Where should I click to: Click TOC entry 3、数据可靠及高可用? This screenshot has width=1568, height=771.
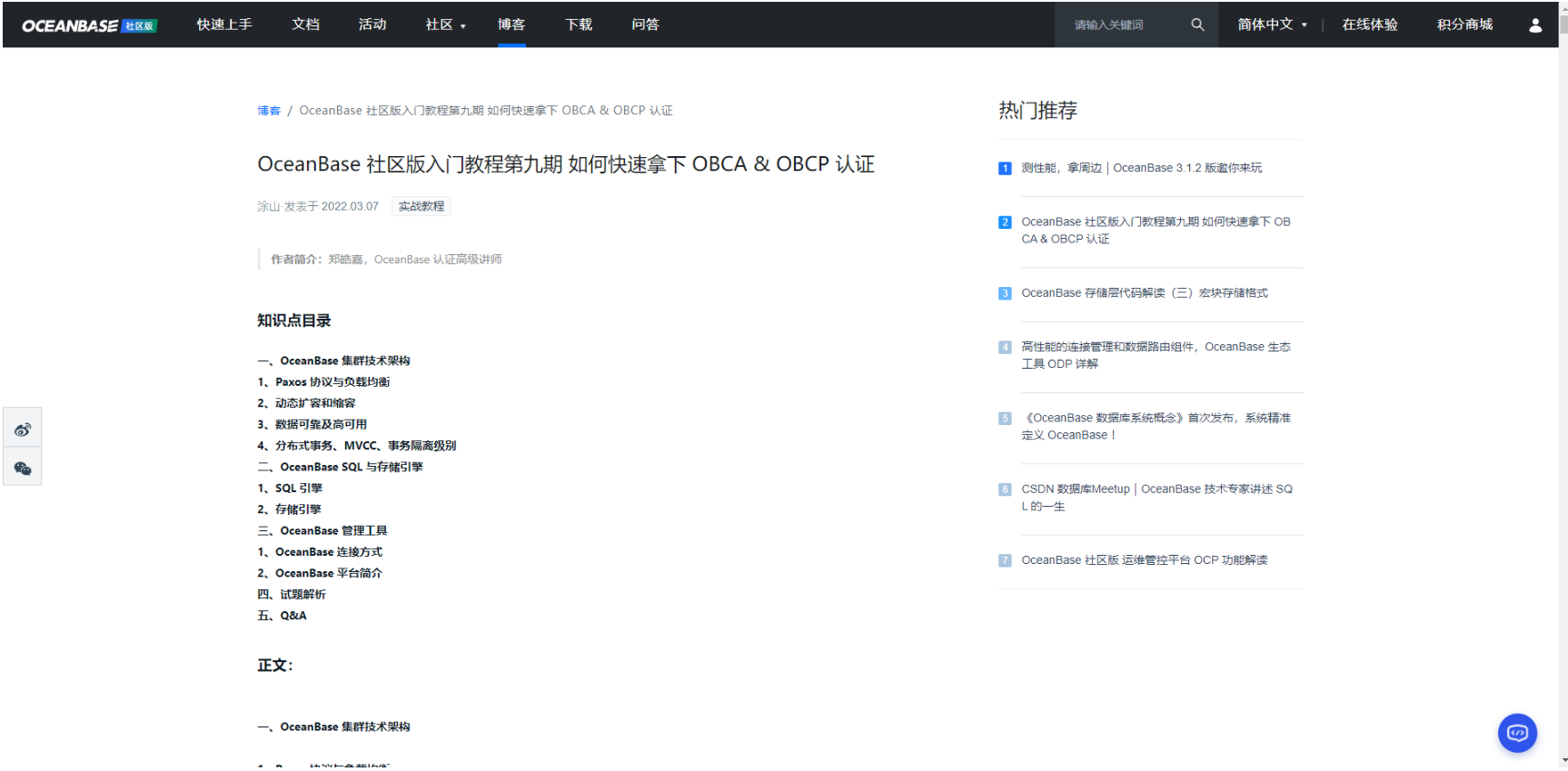tap(312, 424)
